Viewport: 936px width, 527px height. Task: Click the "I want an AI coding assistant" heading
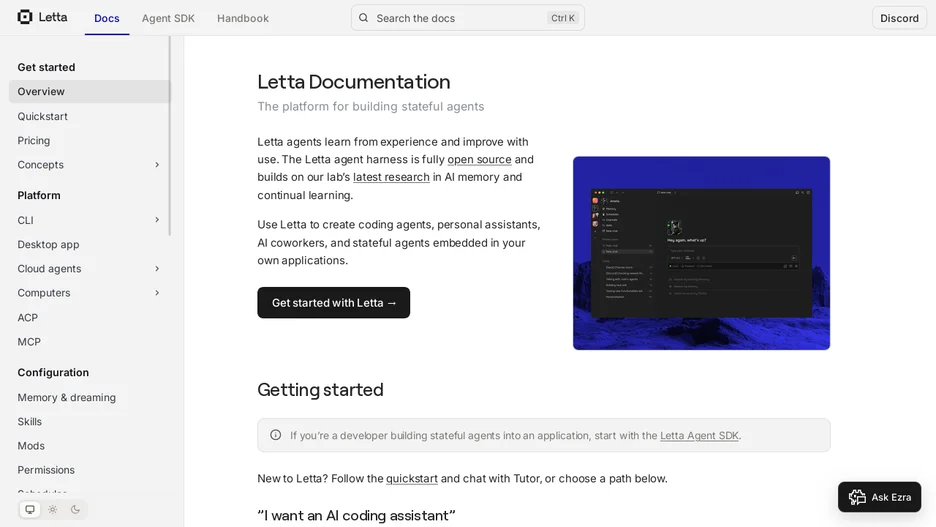point(356,516)
